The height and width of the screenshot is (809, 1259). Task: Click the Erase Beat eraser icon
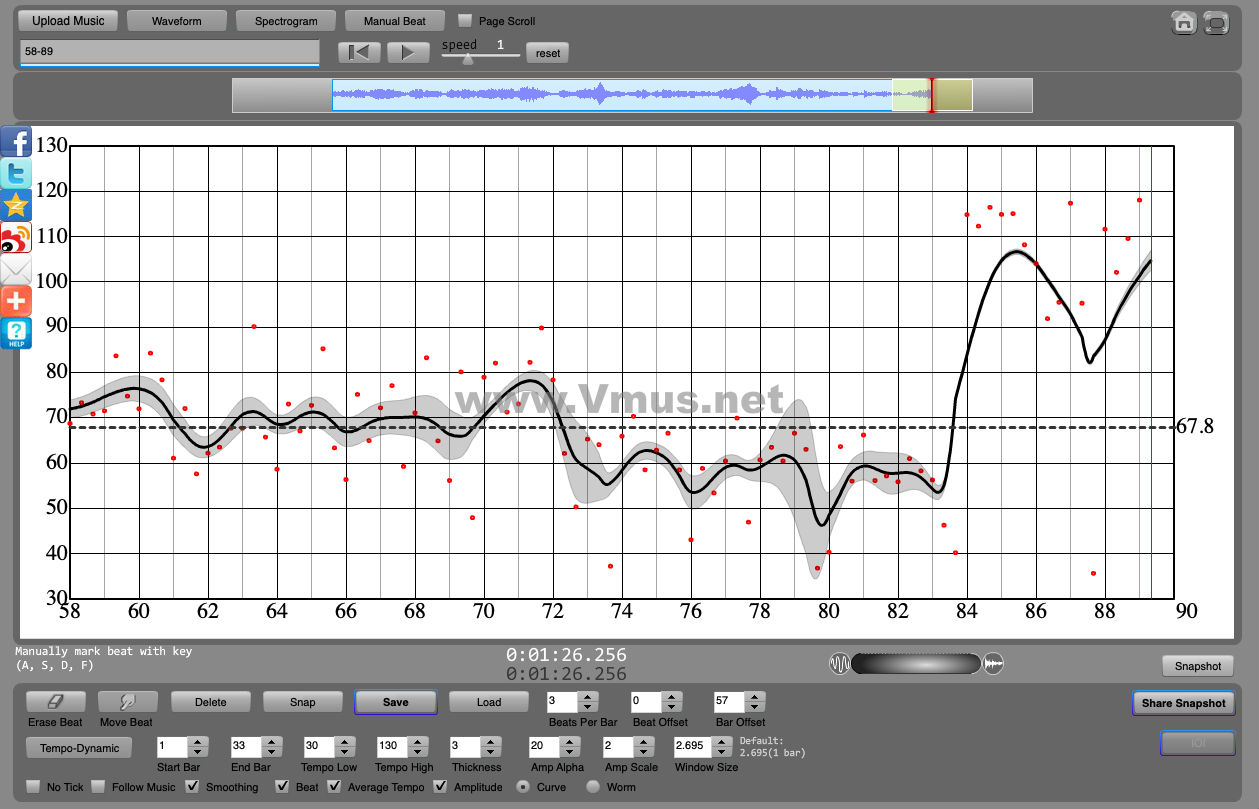click(55, 702)
